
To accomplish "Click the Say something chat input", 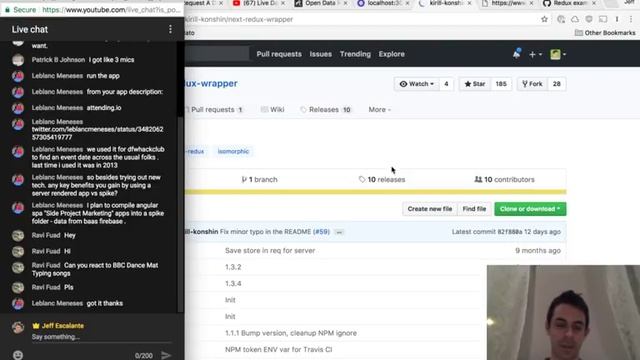I will 101,337.
